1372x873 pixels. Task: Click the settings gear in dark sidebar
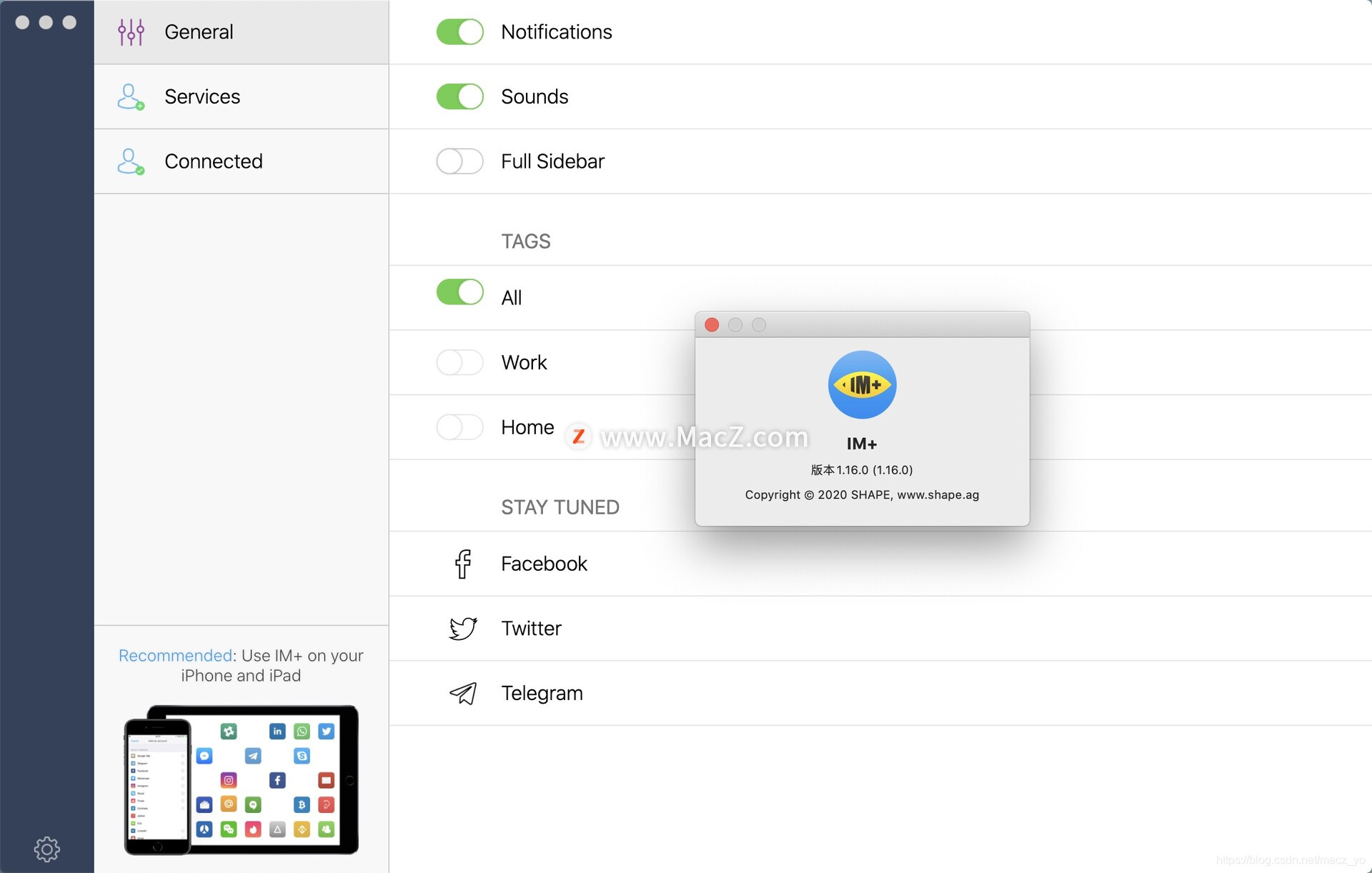point(47,849)
